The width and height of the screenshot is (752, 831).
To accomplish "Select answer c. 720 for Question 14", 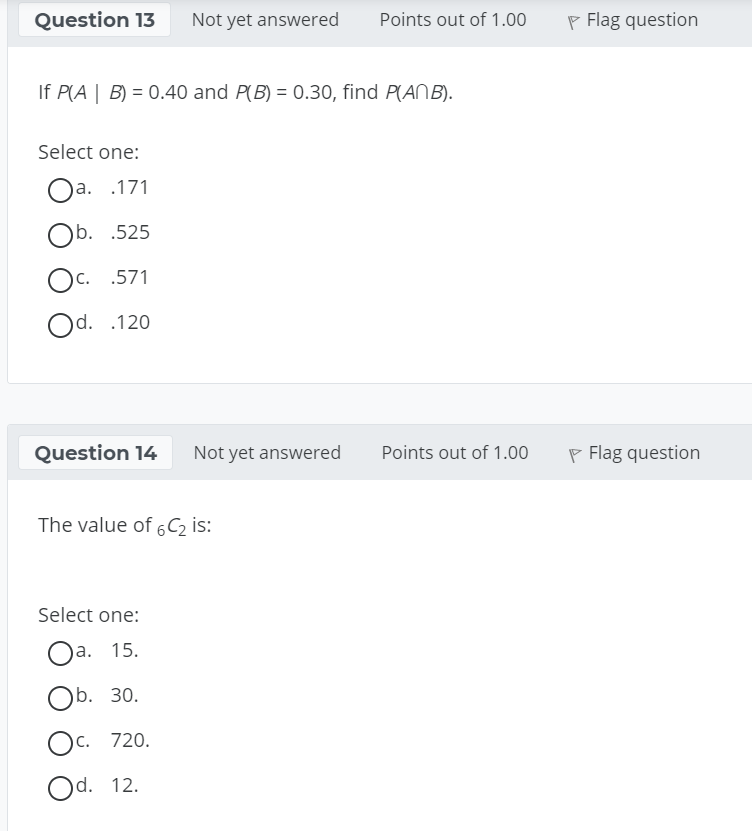I will (60, 743).
